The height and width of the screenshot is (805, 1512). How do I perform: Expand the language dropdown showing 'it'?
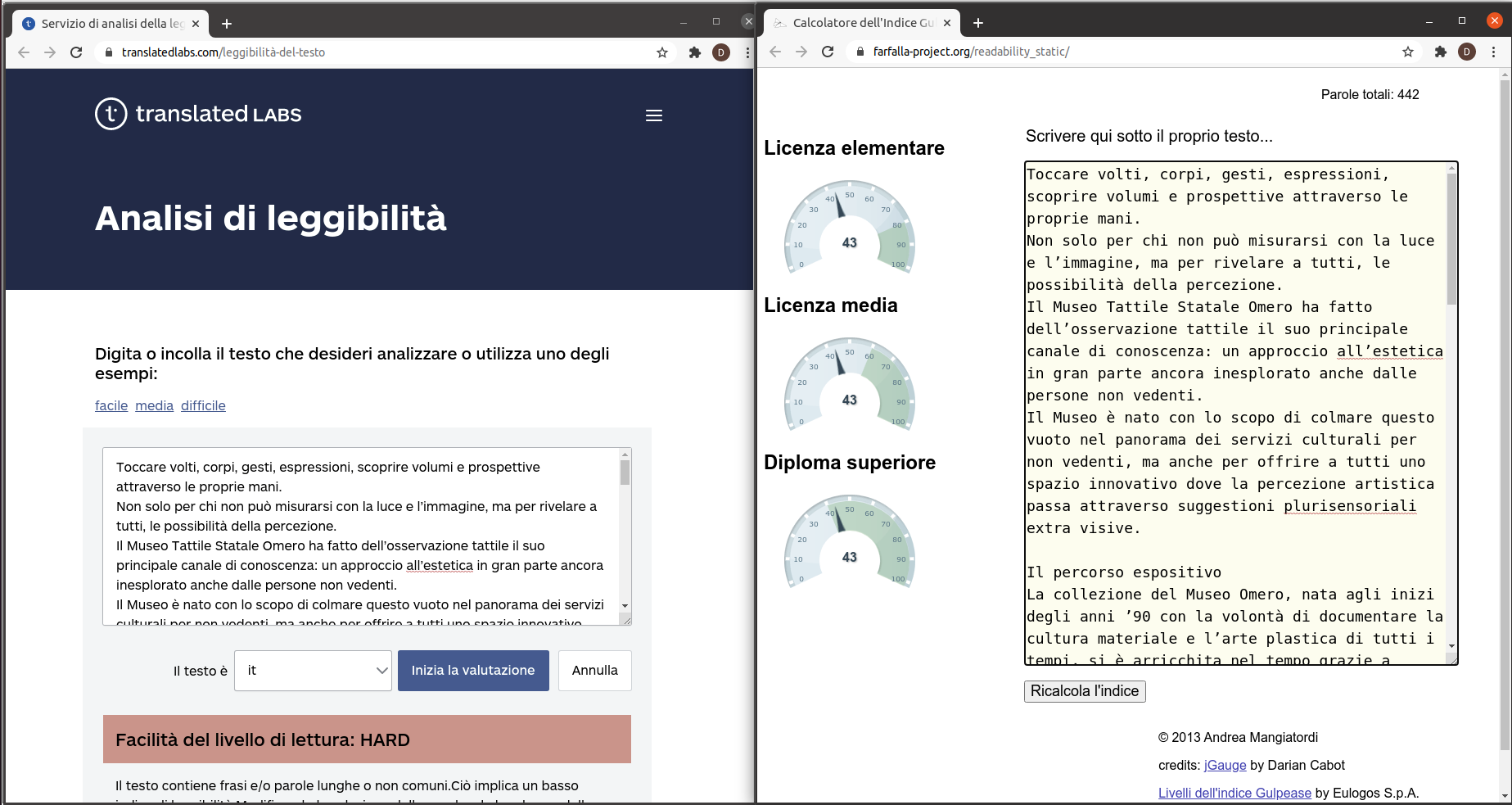[x=313, y=671]
